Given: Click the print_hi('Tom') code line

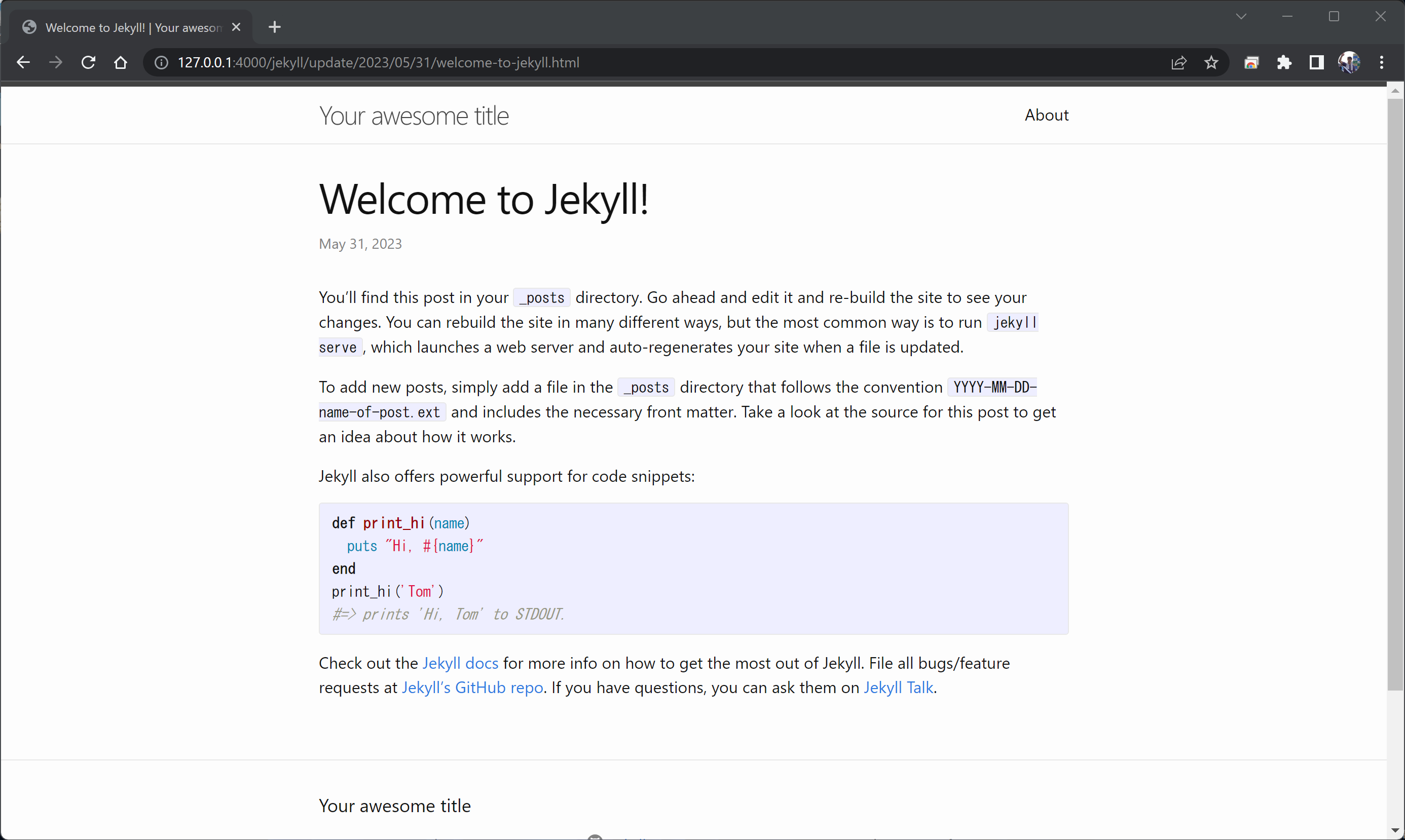Looking at the screenshot, I should 387,592.
